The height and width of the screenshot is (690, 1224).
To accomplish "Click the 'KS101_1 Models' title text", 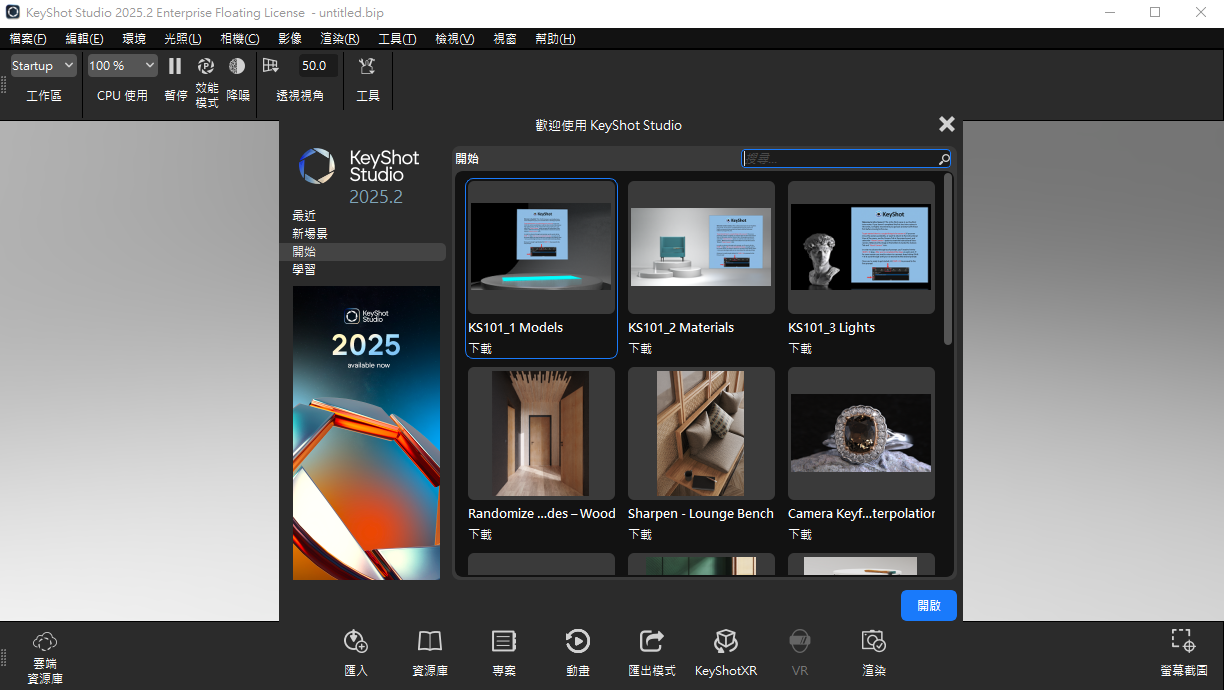I will click(516, 328).
